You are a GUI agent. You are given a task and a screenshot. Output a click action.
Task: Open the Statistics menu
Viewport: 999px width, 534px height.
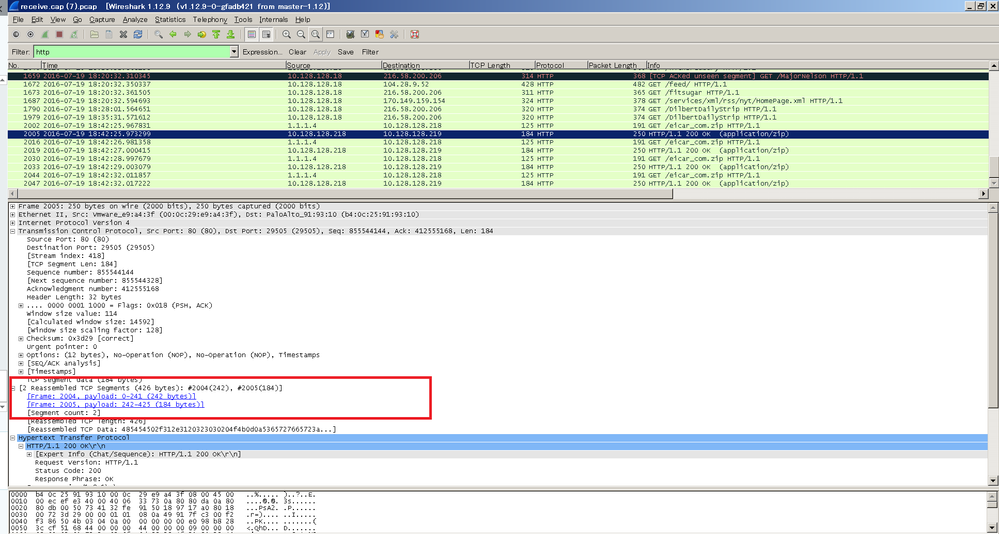click(170, 19)
